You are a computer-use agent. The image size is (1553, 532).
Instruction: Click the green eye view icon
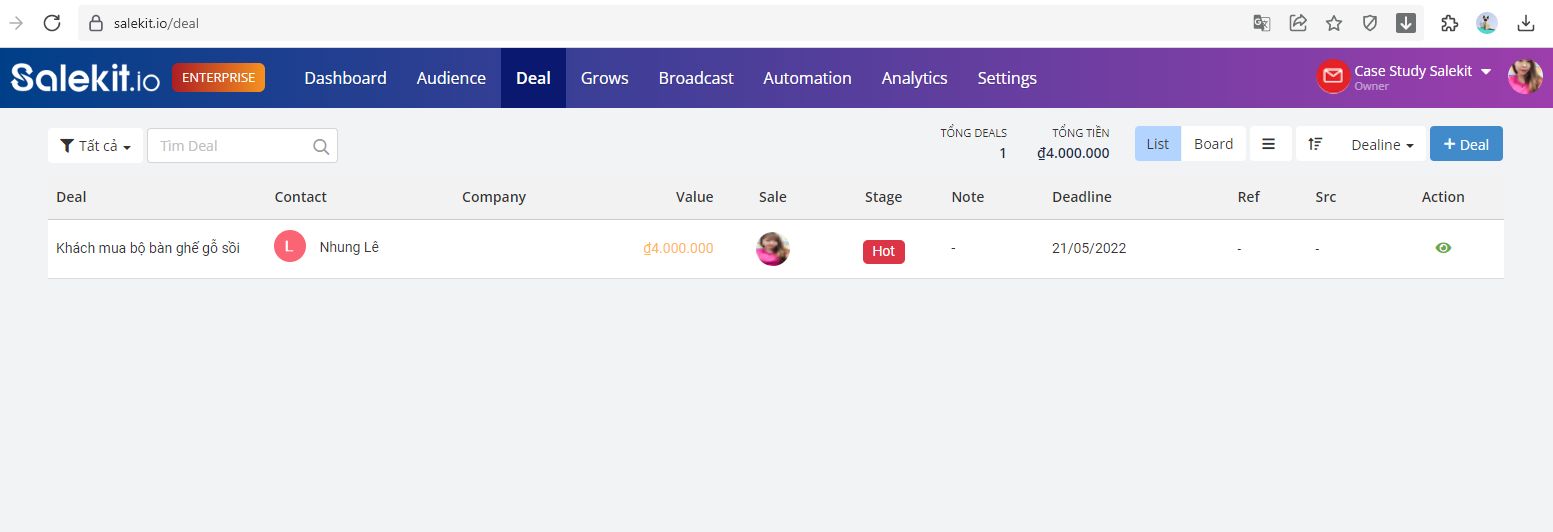1443,248
